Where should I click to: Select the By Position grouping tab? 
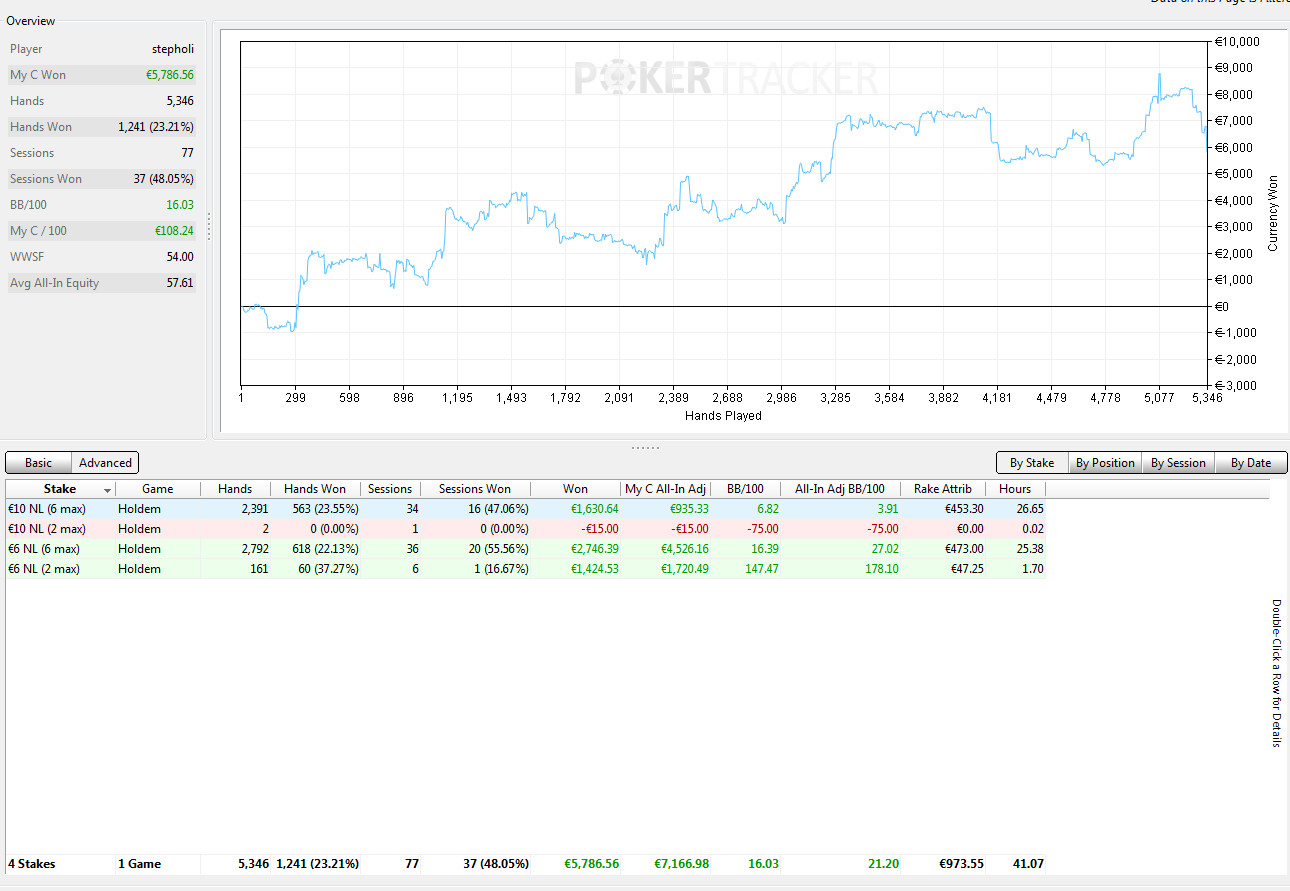(x=1105, y=463)
